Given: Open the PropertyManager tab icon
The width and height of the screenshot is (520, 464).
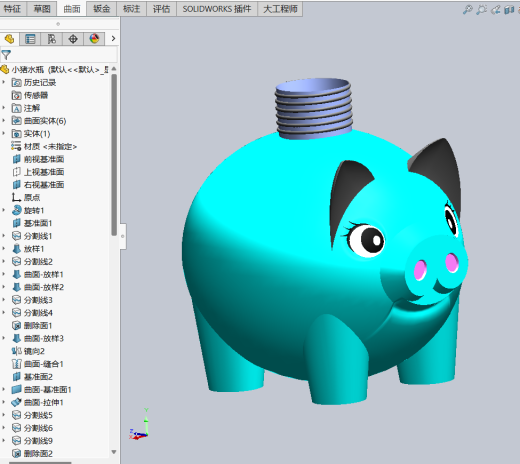Looking at the screenshot, I should click(30, 39).
